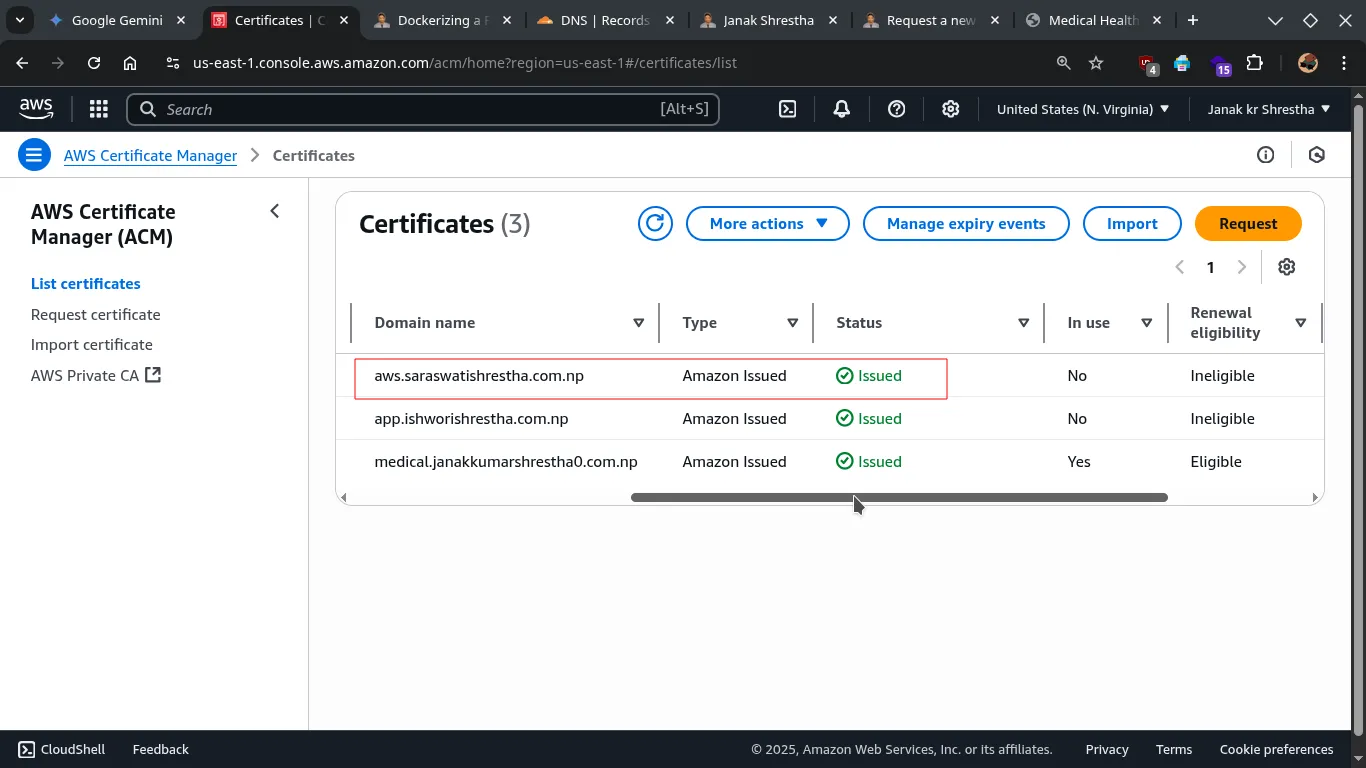Open the notifications bell

pos(842,109)
